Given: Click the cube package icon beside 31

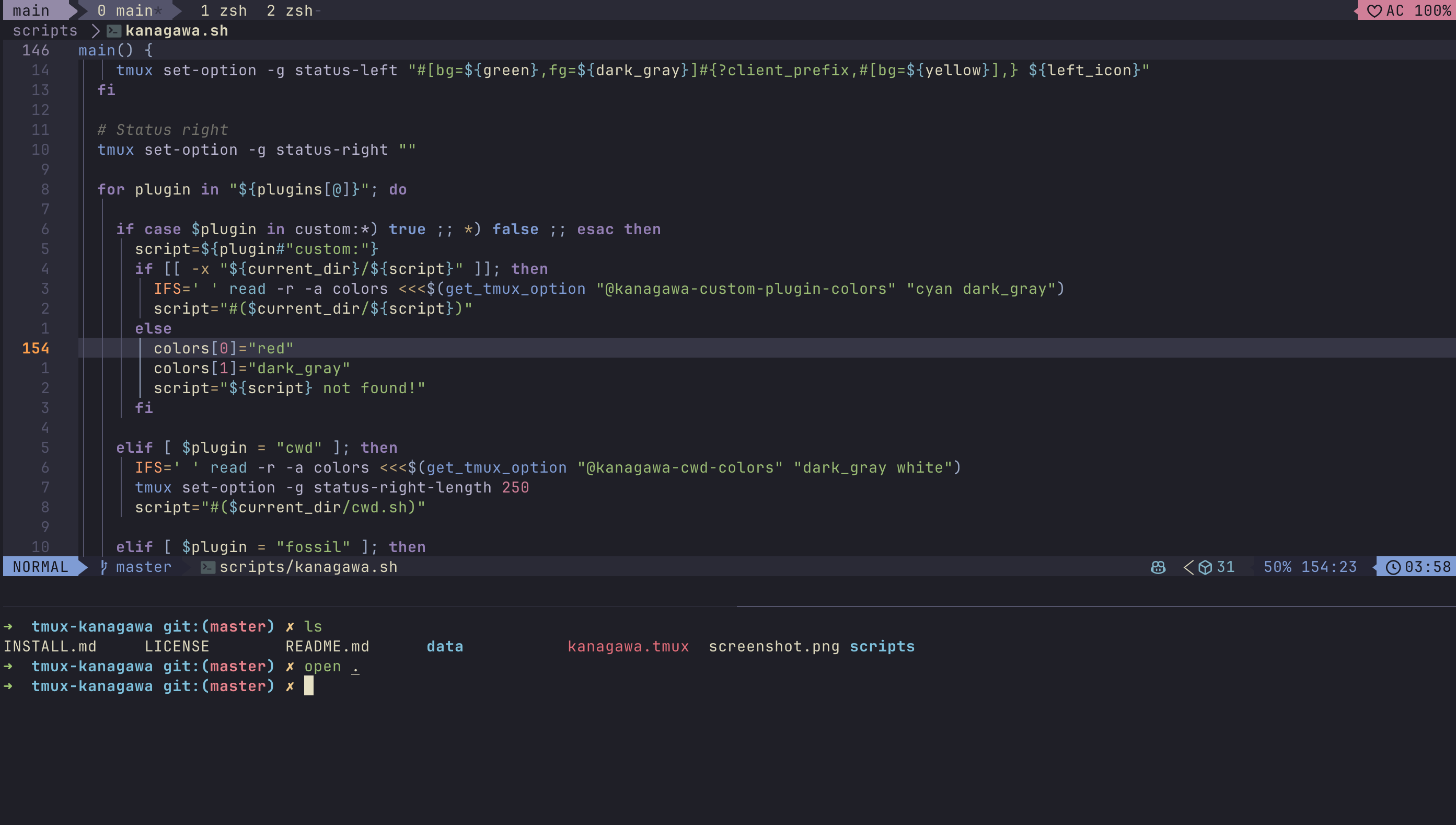Looking at the screenshot, I should (1205, 567).
